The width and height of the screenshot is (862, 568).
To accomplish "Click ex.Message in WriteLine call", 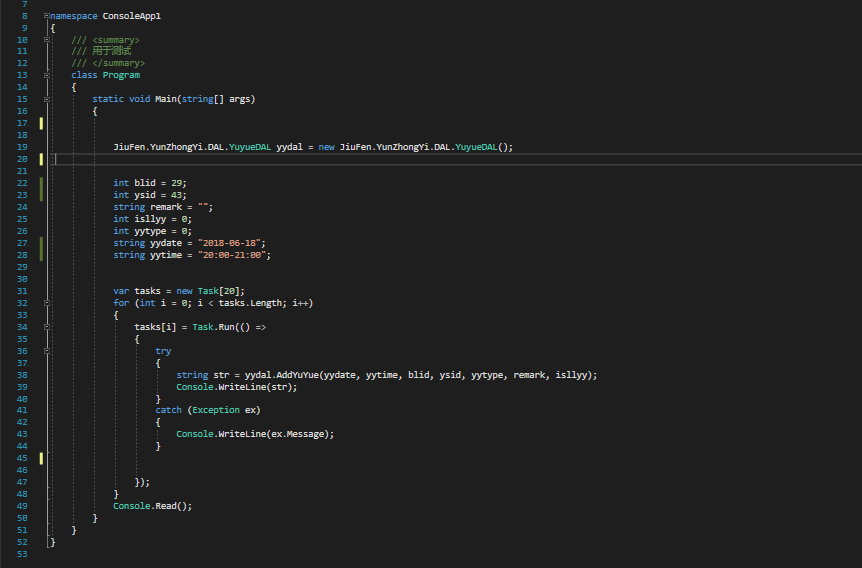I will pos(297,434).
